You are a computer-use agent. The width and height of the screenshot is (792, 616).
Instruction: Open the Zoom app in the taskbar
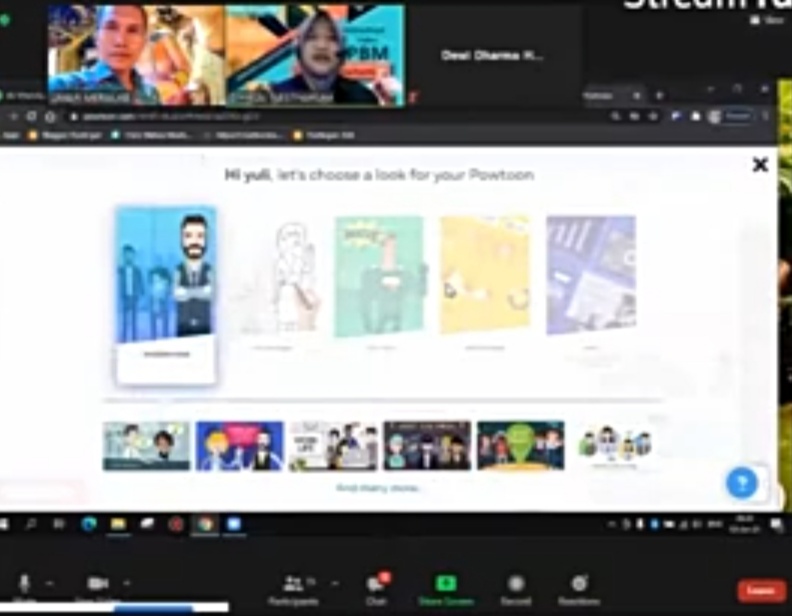tap(234, 525)
